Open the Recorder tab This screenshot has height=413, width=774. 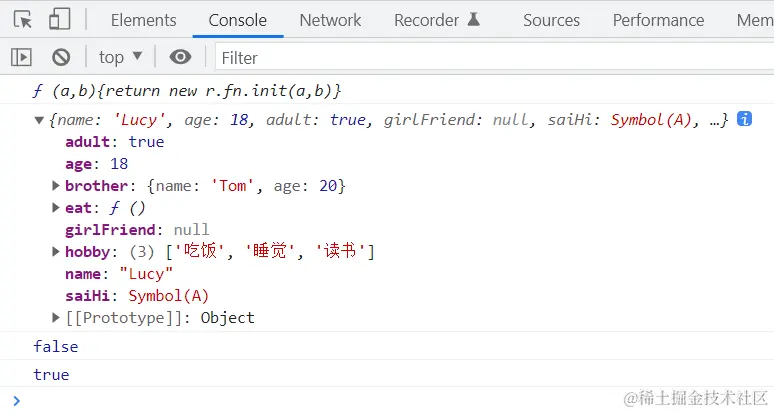pos(426,20)
